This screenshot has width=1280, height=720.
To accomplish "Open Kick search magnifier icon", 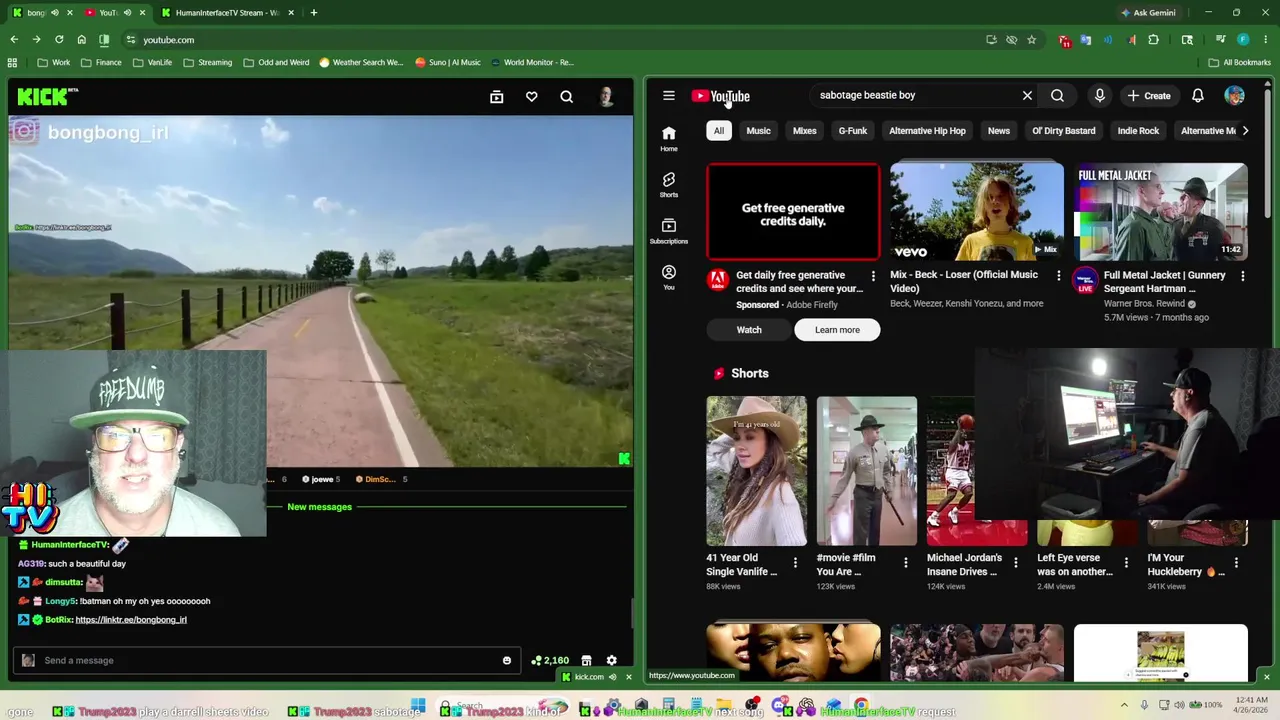I will (567, 97).
